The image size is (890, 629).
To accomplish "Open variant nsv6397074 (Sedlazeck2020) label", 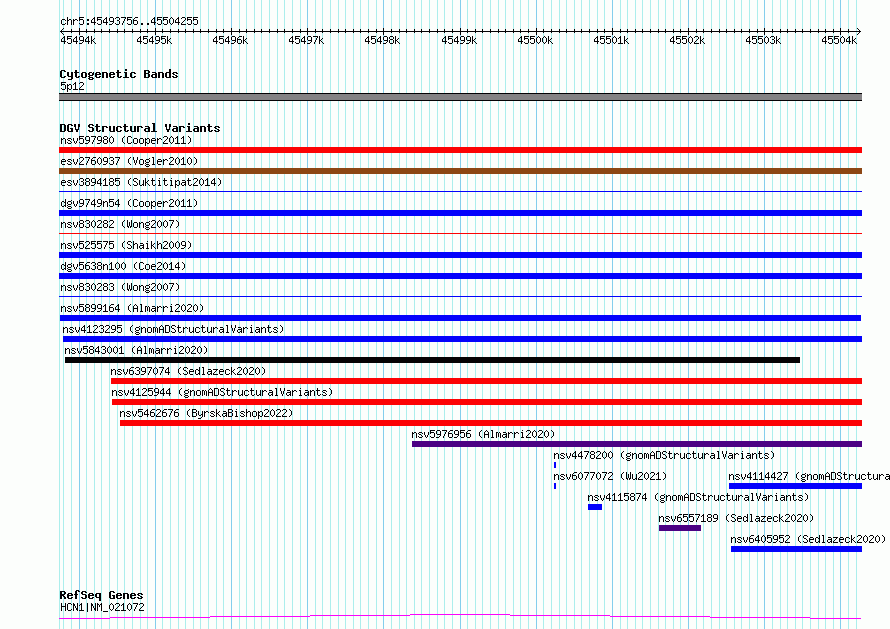I will [x=188, y=371].
